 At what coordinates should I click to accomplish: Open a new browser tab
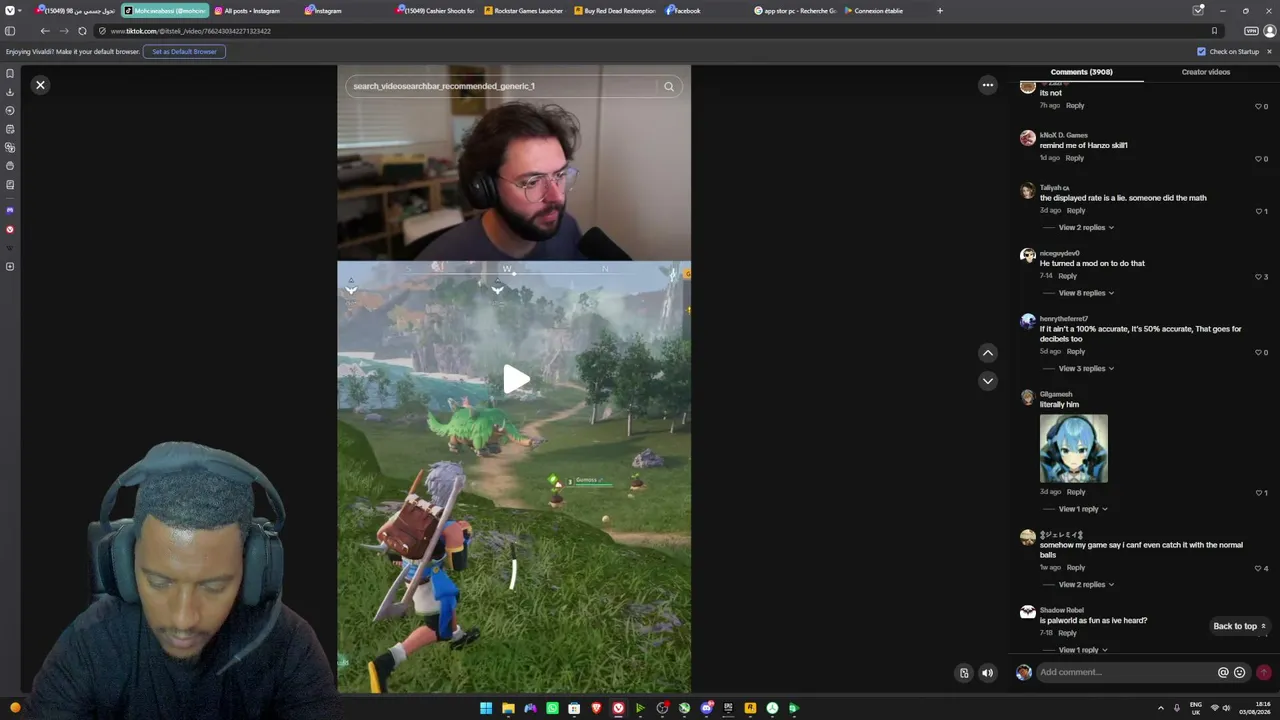tap(939, 11)
